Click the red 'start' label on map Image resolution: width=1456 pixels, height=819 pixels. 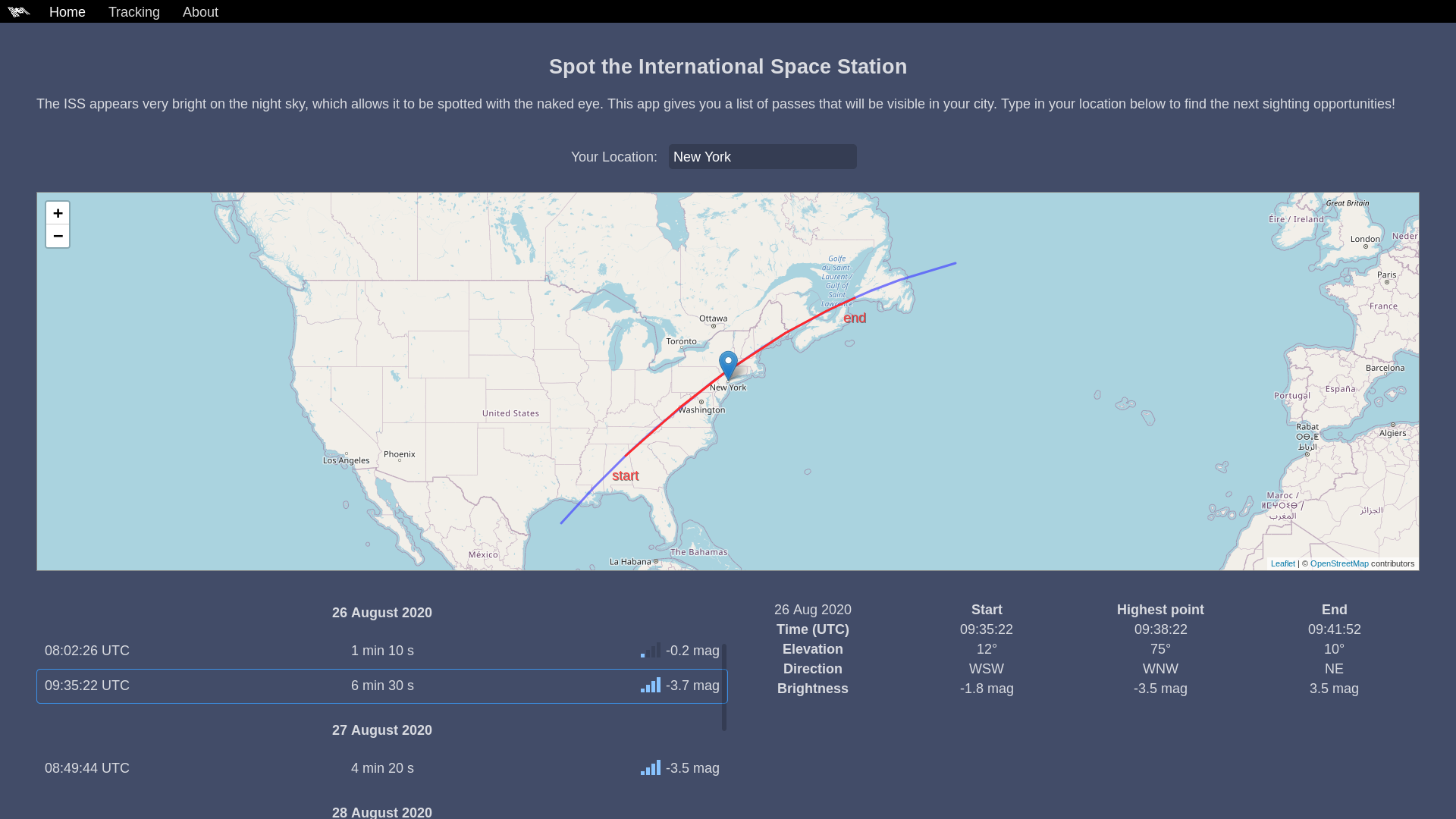click(x=625, y=476)
